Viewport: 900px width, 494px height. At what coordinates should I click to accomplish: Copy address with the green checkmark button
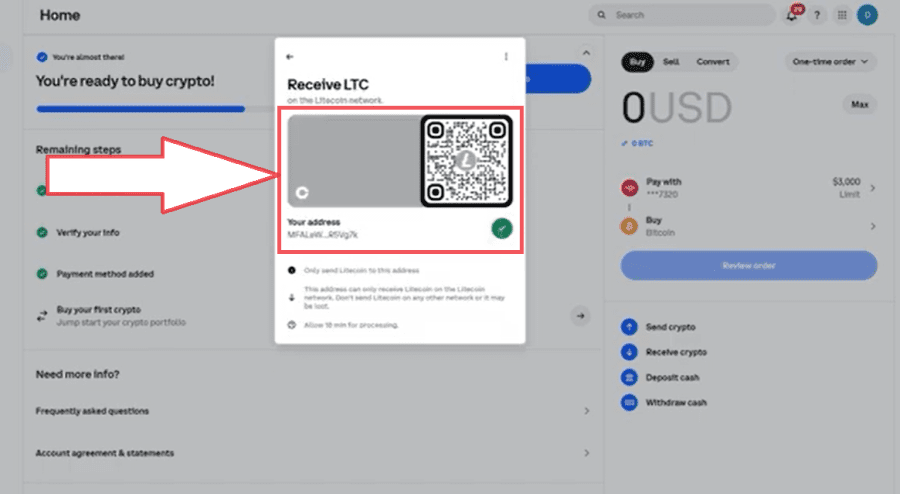(x=502, y=228)
